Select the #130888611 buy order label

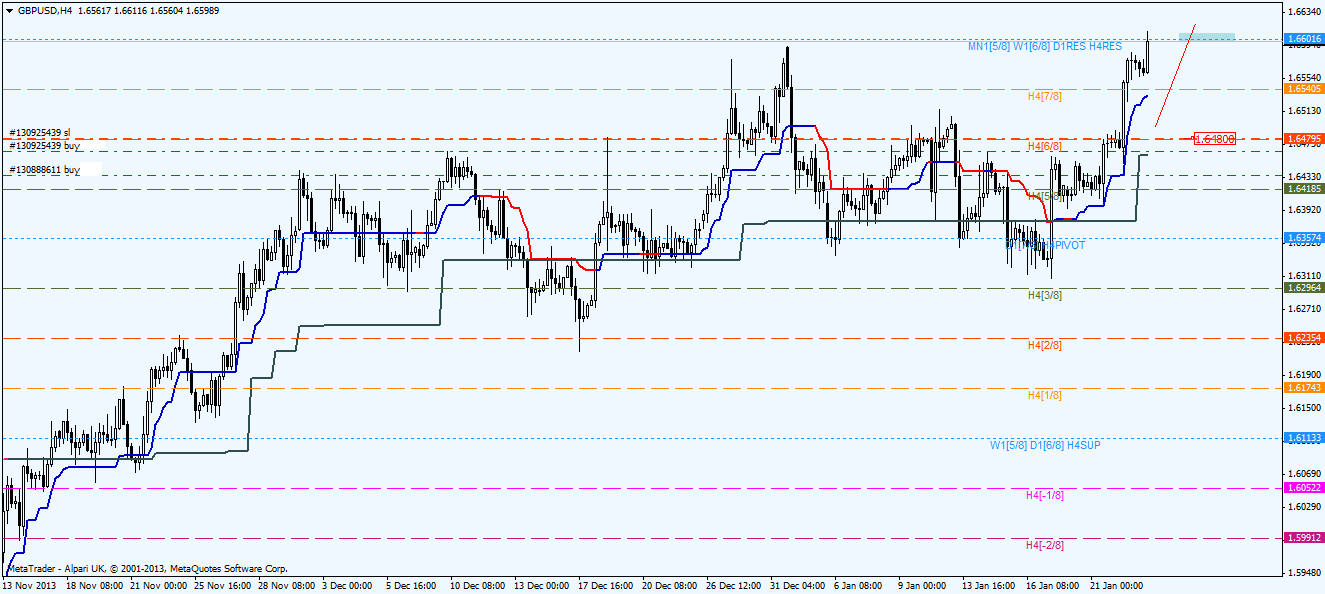coord(44,170)
